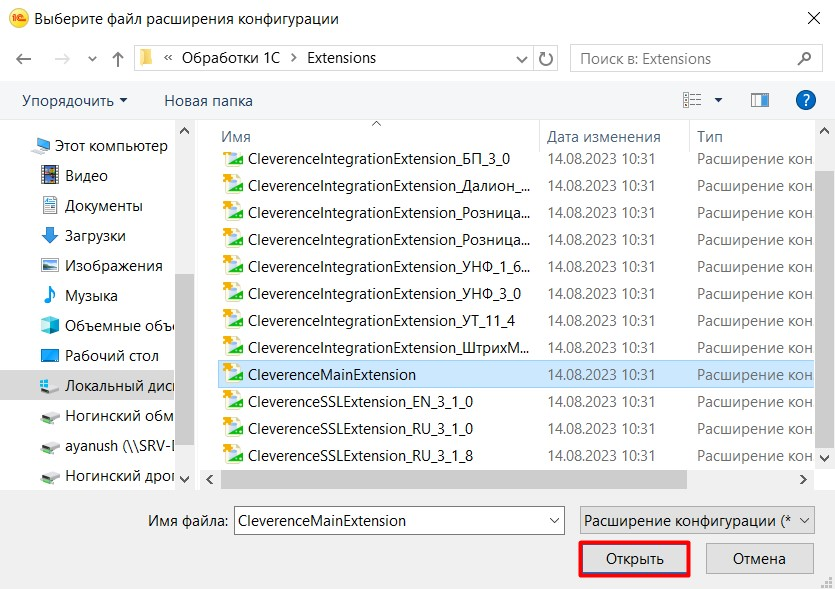Click icon of CleverenceIntegrationExtension_УТ_11_4
Image resolution: width=835 pixels, height=589 pixels.
point(233,320)
